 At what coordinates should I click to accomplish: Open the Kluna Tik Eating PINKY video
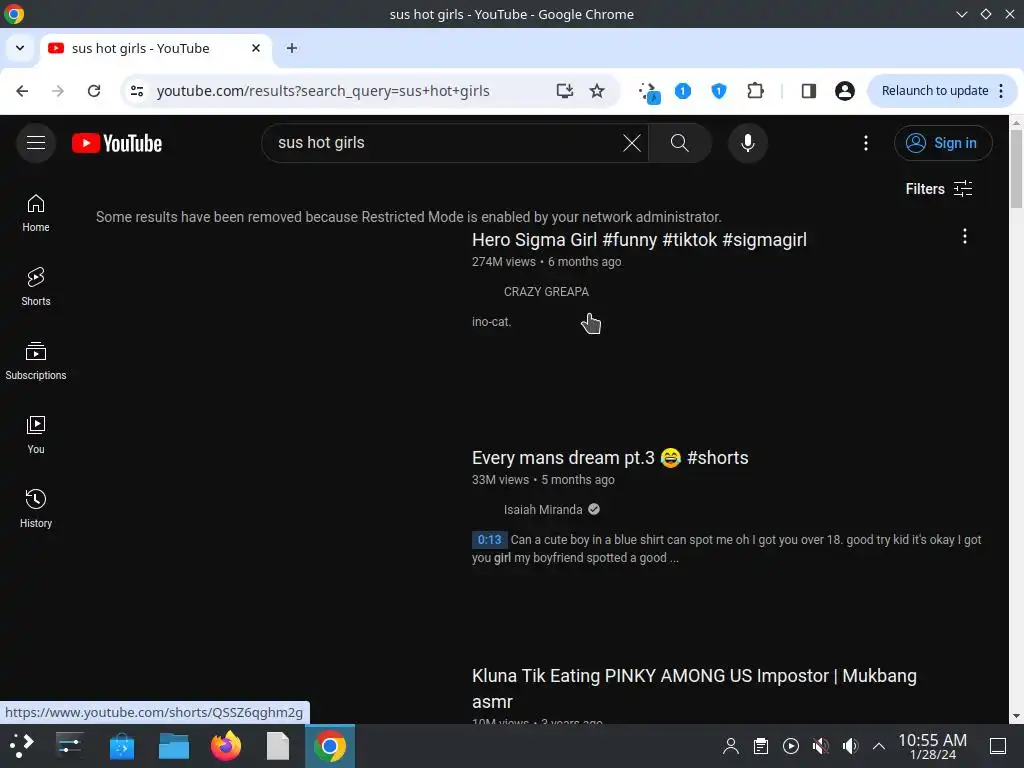pos(694,688)
